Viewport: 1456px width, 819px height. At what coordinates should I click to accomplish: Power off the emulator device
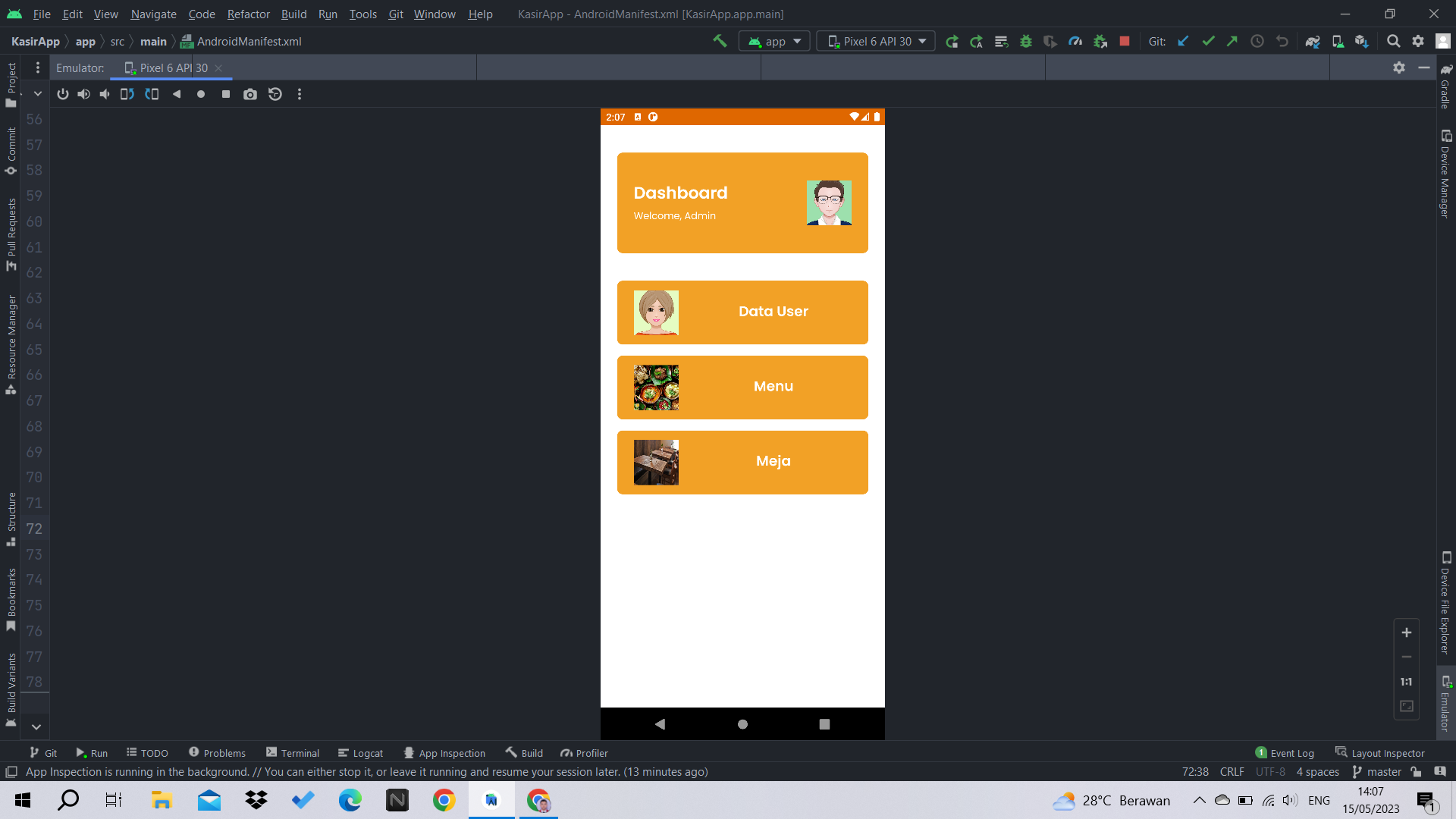click(62, 94)
